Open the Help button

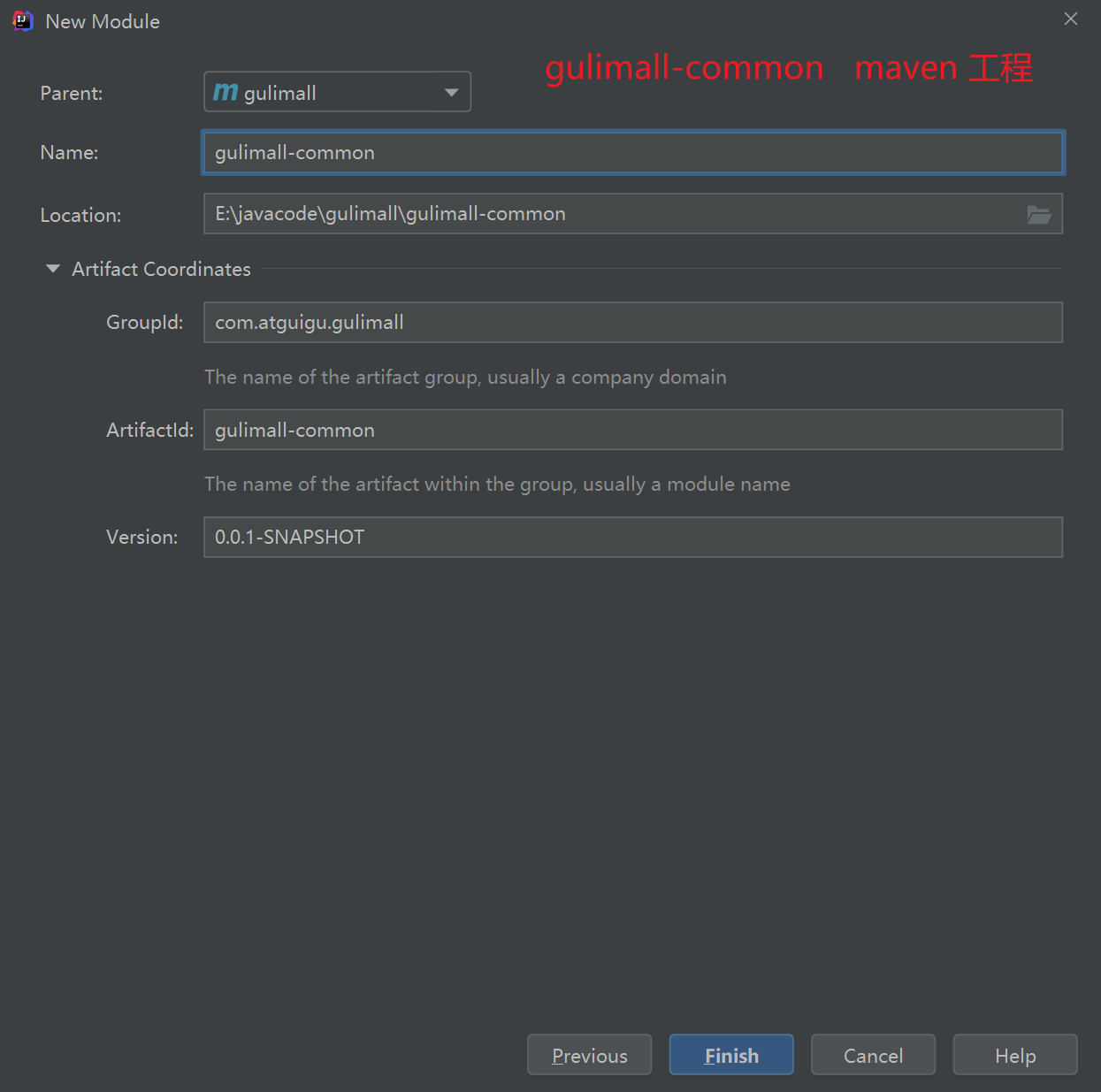1015,1055
